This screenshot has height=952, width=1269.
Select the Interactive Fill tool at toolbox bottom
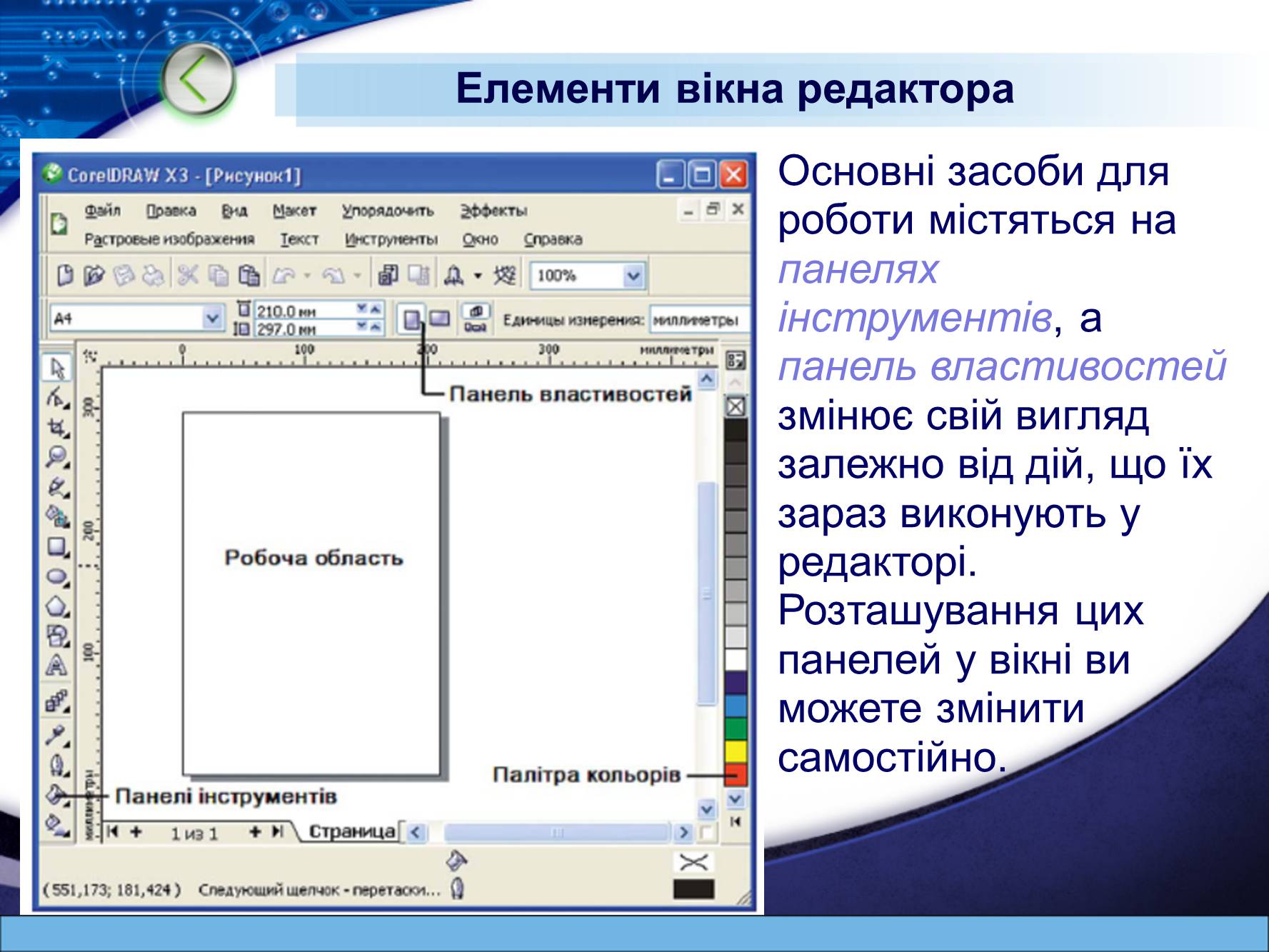[x=57, y=826]
